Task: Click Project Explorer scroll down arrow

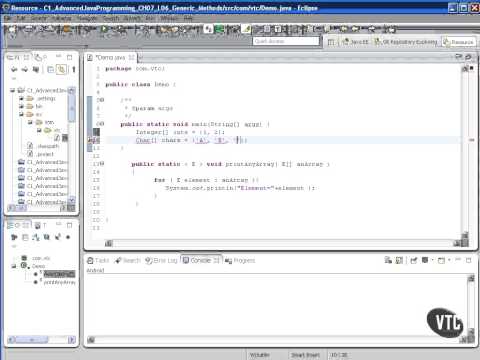Action: [71, 200]
